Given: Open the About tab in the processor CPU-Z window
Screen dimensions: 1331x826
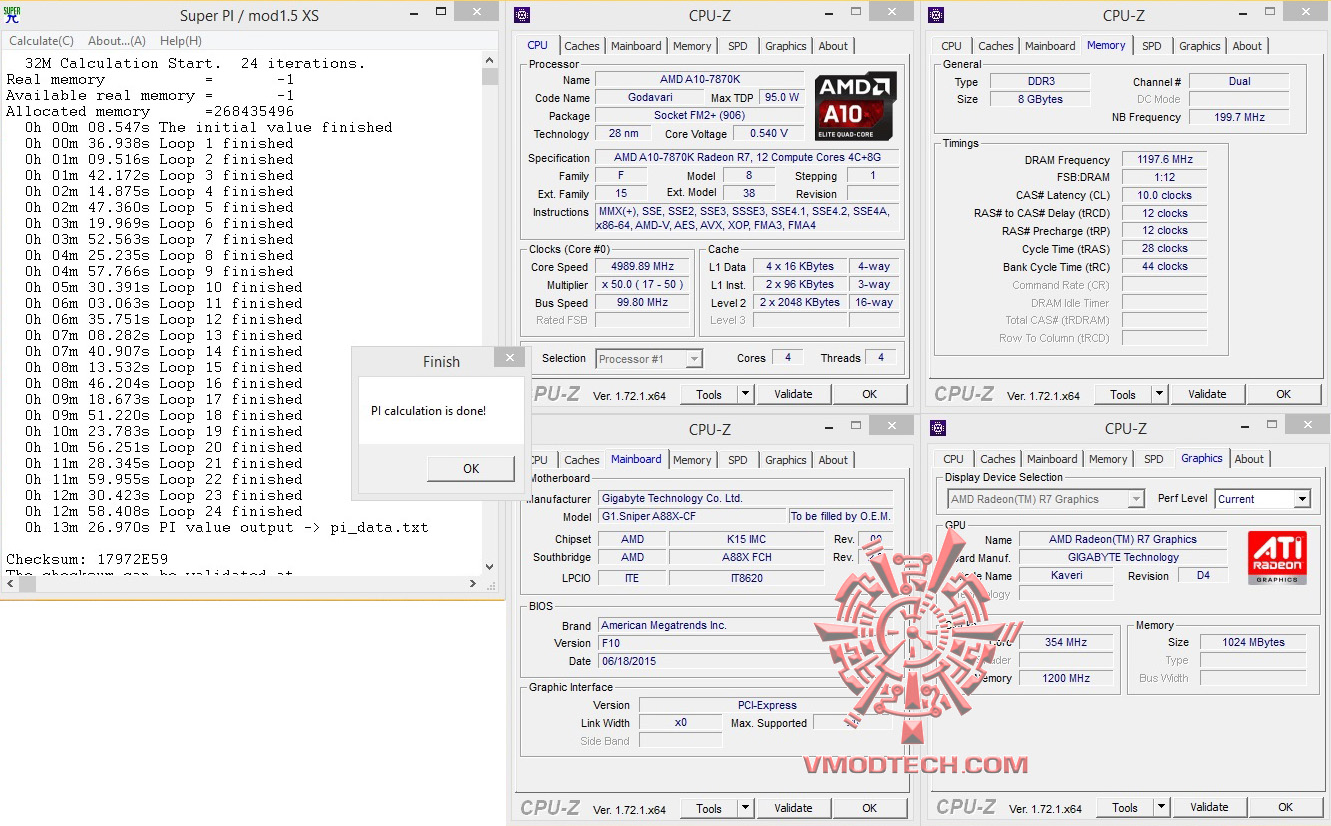Looking at the screenshot, I should click(x=833, y=46).
